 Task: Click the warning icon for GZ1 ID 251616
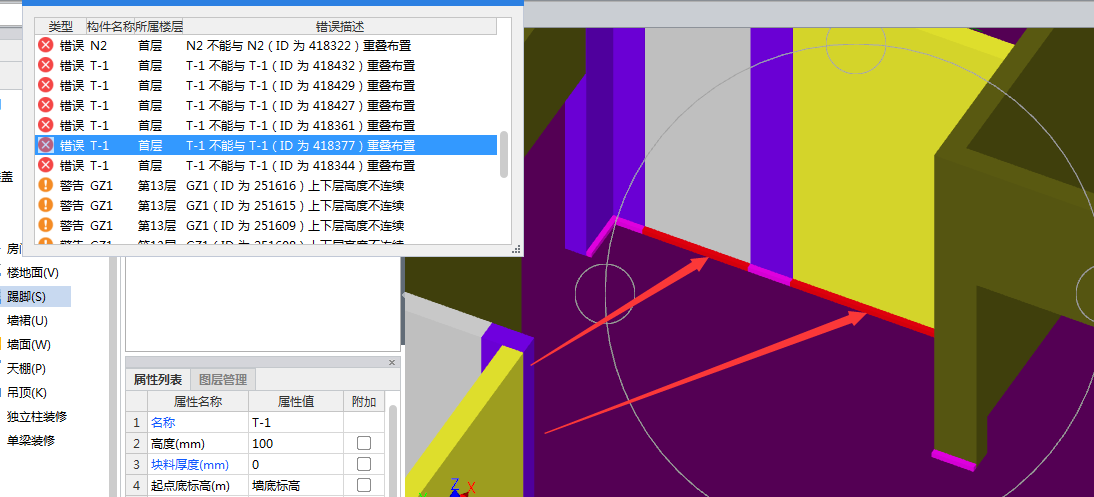click(x=45, y=185)
